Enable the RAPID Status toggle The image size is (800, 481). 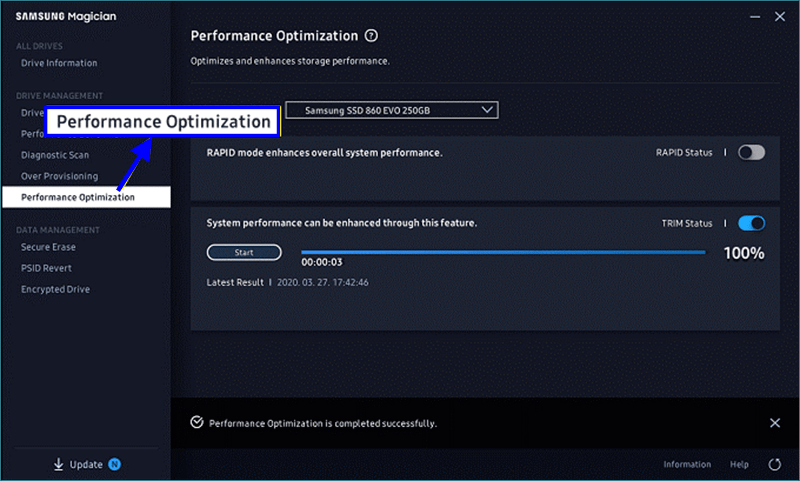tap(752, 153)
